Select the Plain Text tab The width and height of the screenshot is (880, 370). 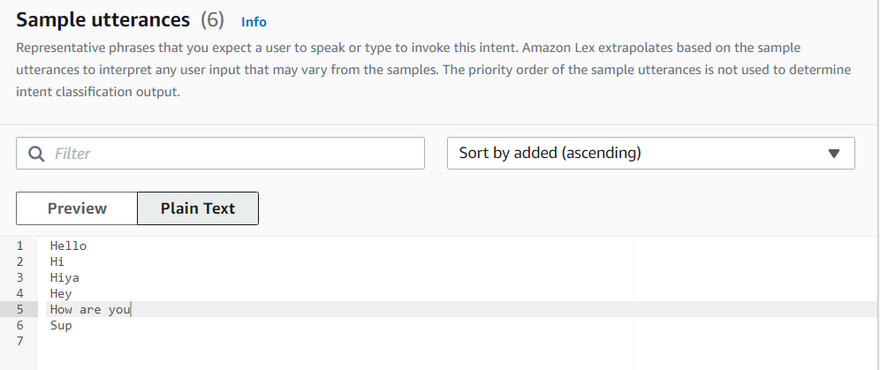pyautogui.click(x=198, y=208)
